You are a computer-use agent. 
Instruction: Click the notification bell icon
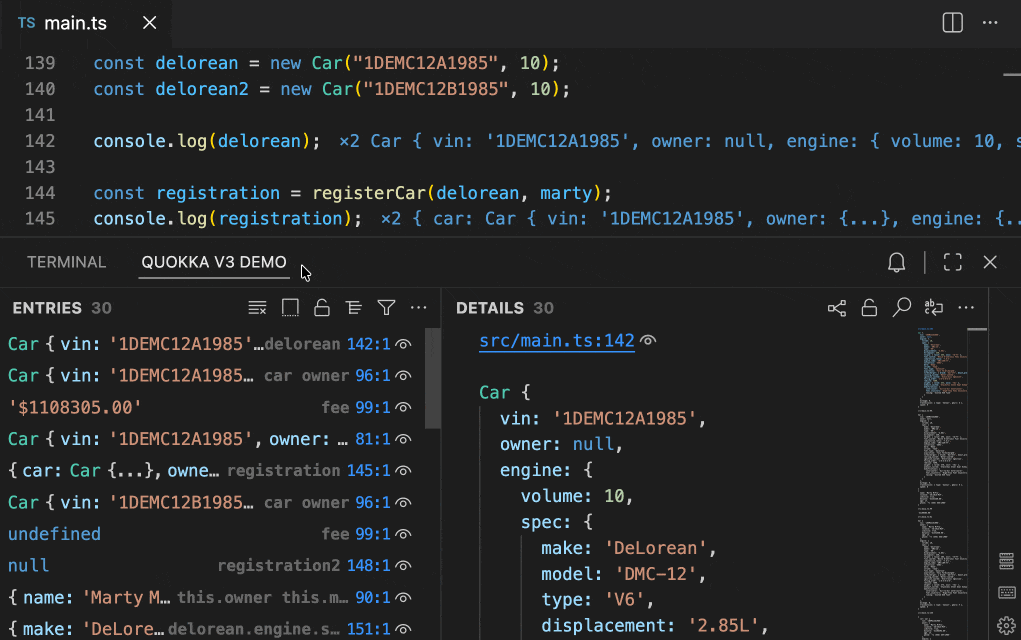(897, 262)
